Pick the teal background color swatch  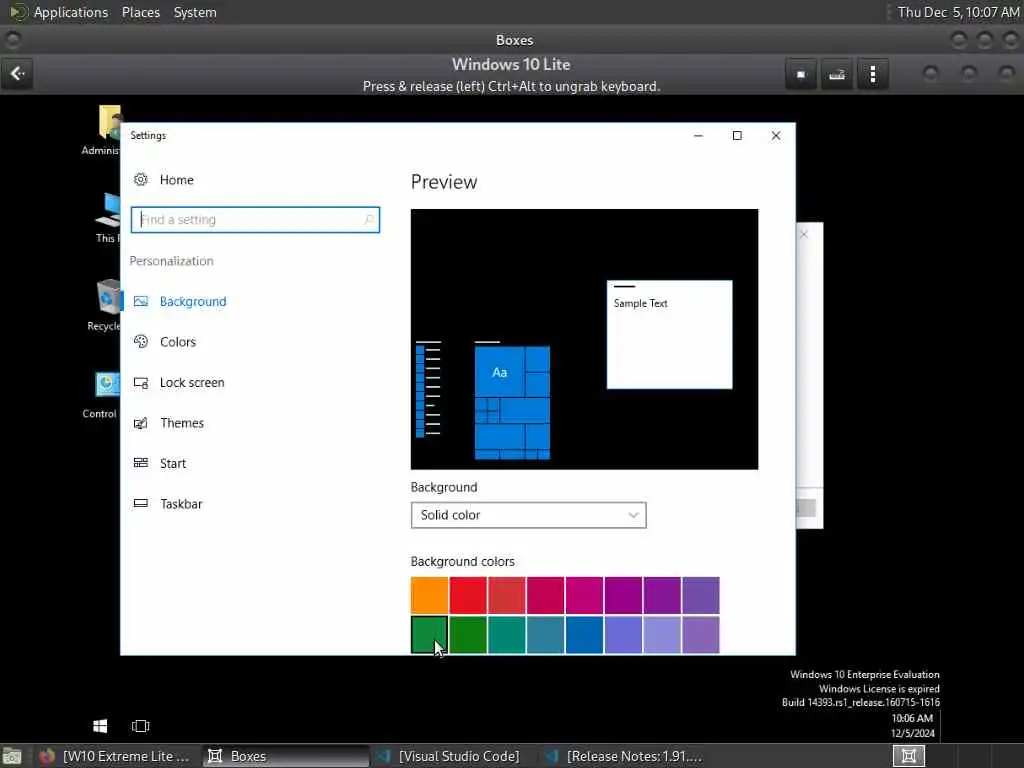(506, 634)
